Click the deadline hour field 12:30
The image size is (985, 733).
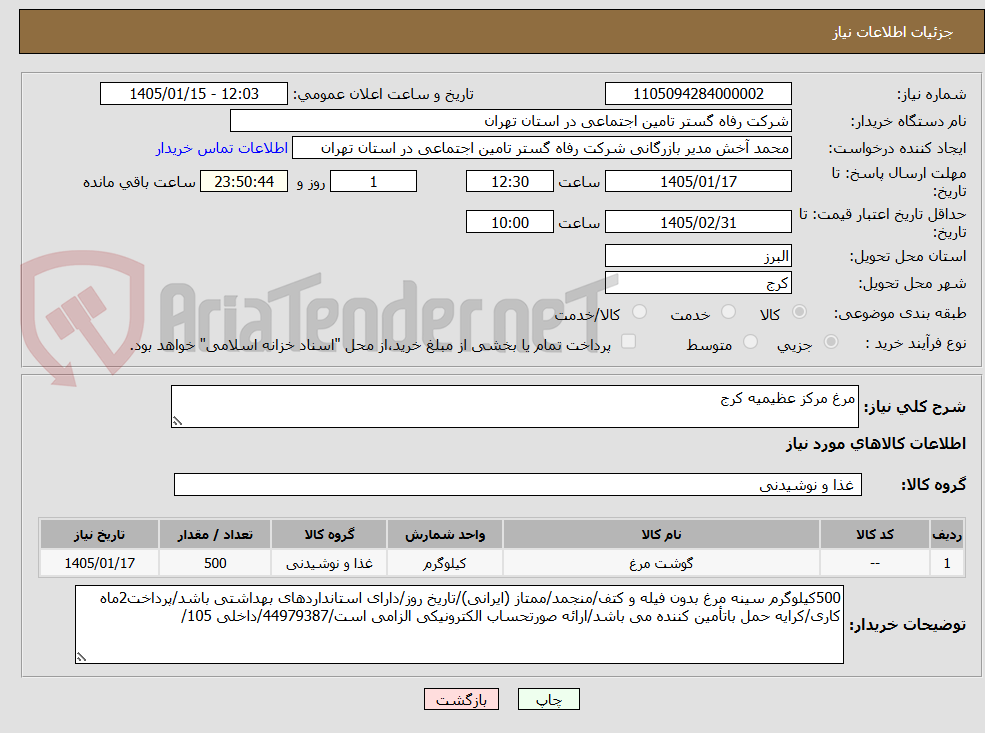509,182
